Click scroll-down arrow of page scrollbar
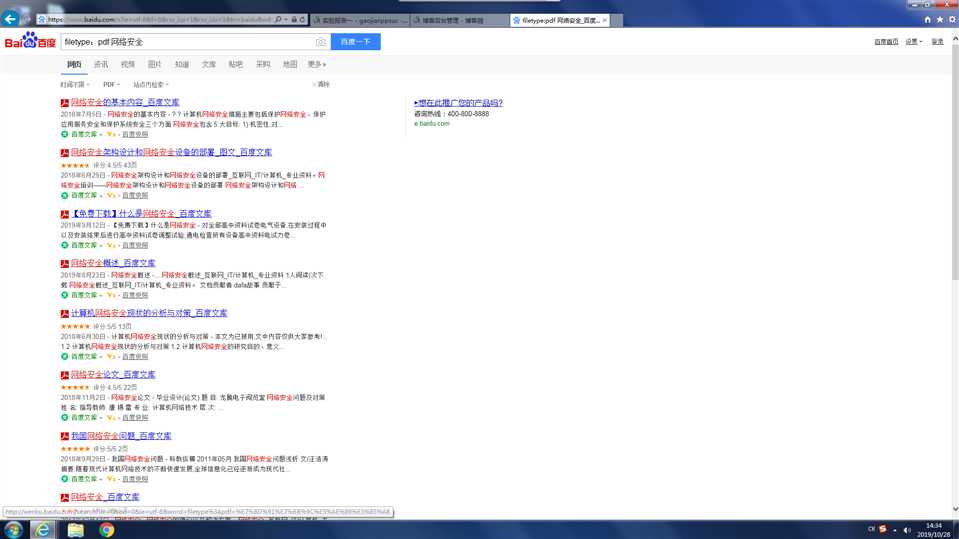This screenshot has height=539, width=959. coord(955,509)
